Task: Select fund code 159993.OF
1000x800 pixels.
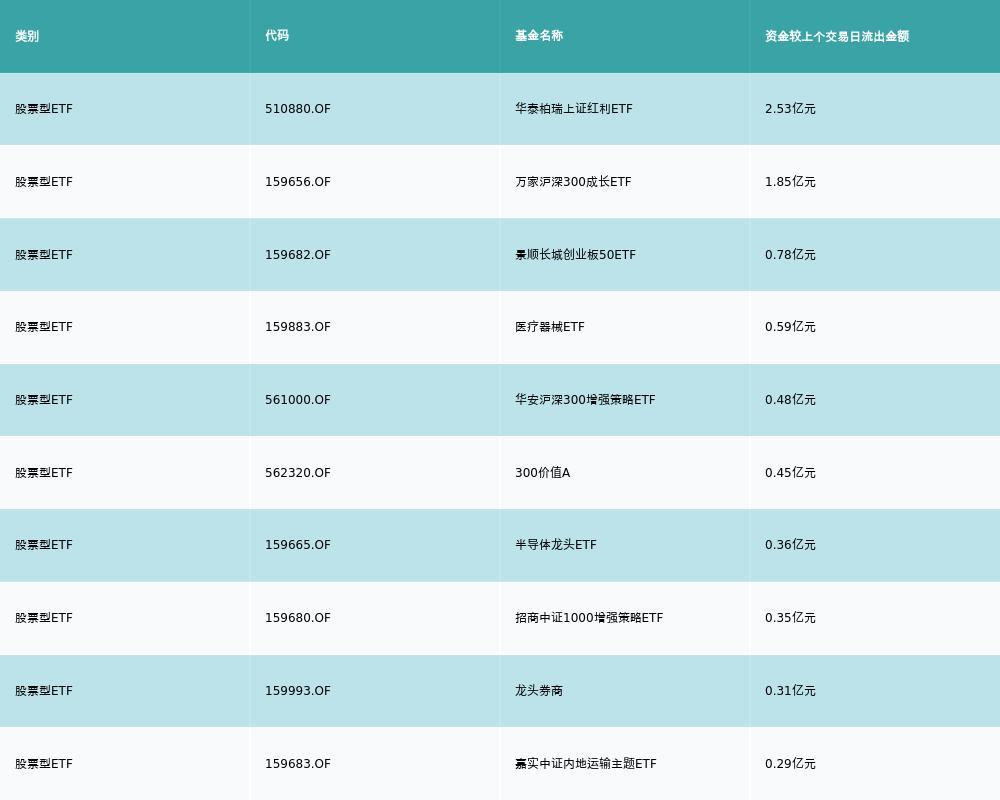Action: [298, 691]
